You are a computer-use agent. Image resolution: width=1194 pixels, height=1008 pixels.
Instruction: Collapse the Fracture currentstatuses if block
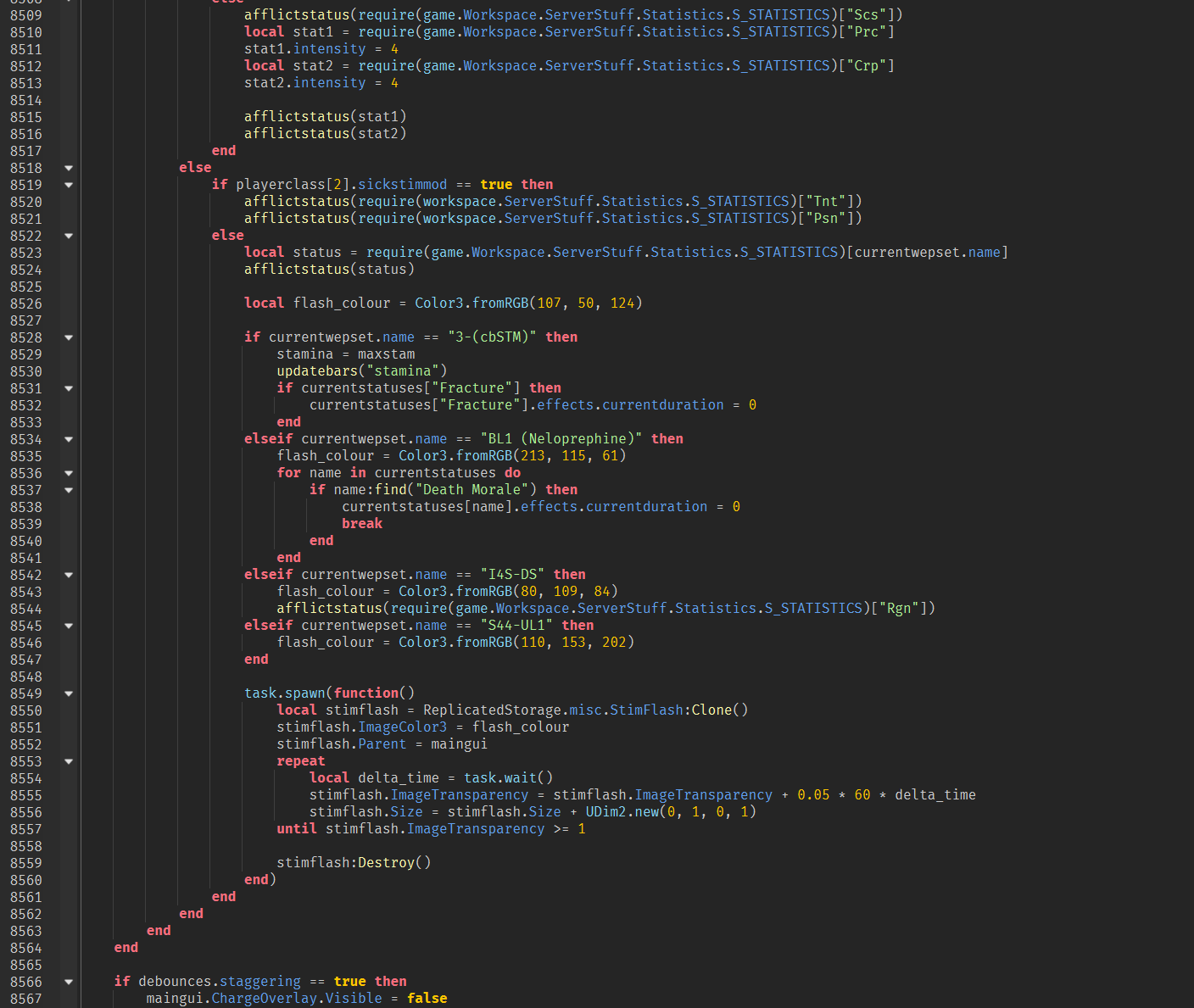coord(68,387)
